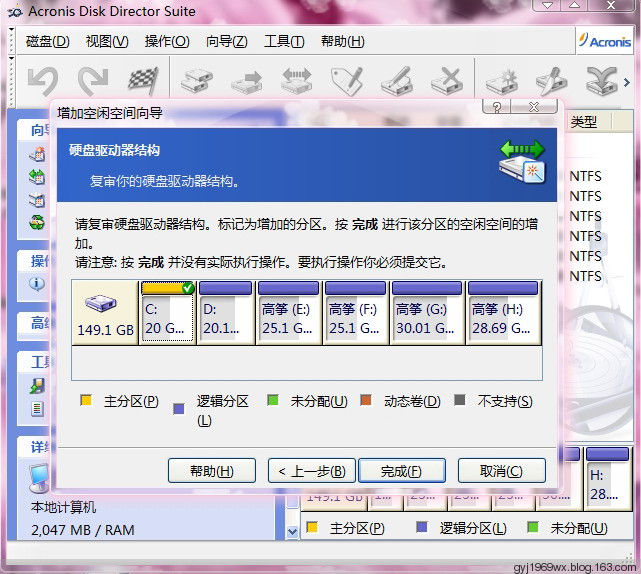The height and width of the screenshot is (574, 641).
Task: Open the 向导(Z) menu
Action: click(226, 41)
